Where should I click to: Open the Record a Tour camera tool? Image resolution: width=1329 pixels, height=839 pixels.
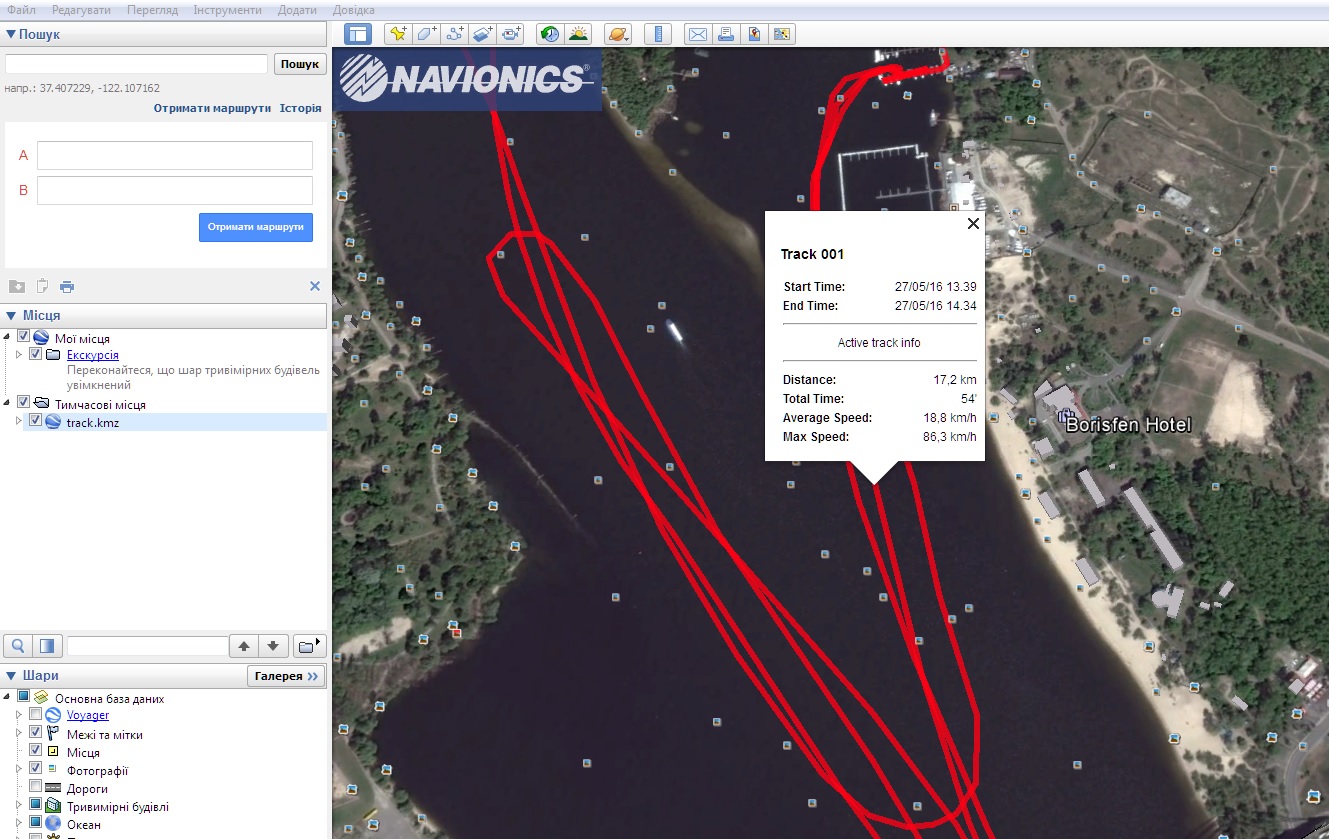[x=512, y=34]
